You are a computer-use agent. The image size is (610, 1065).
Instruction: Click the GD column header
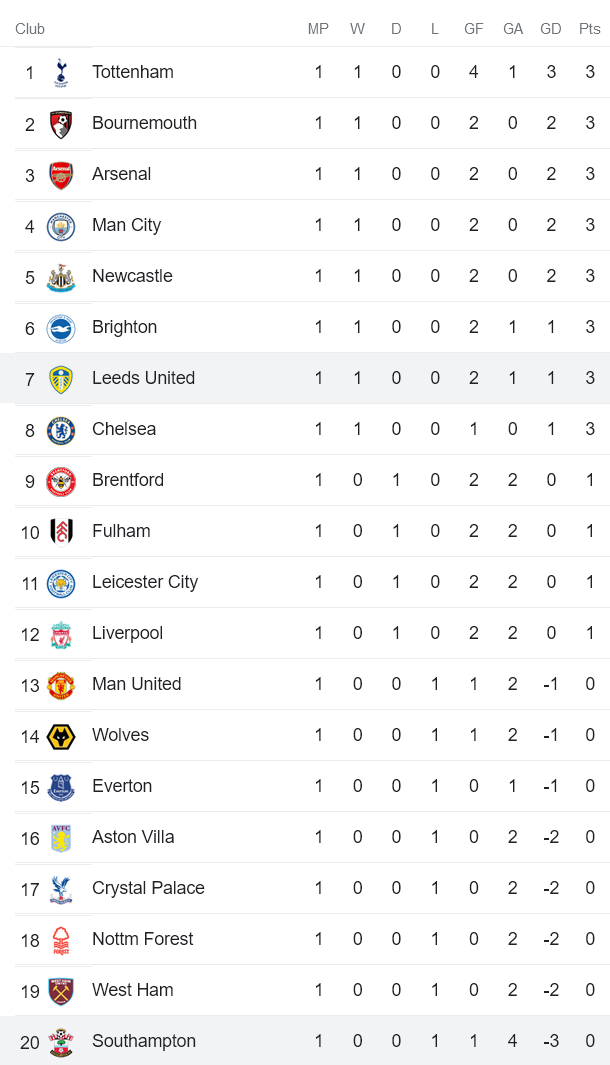pos(551,29)
